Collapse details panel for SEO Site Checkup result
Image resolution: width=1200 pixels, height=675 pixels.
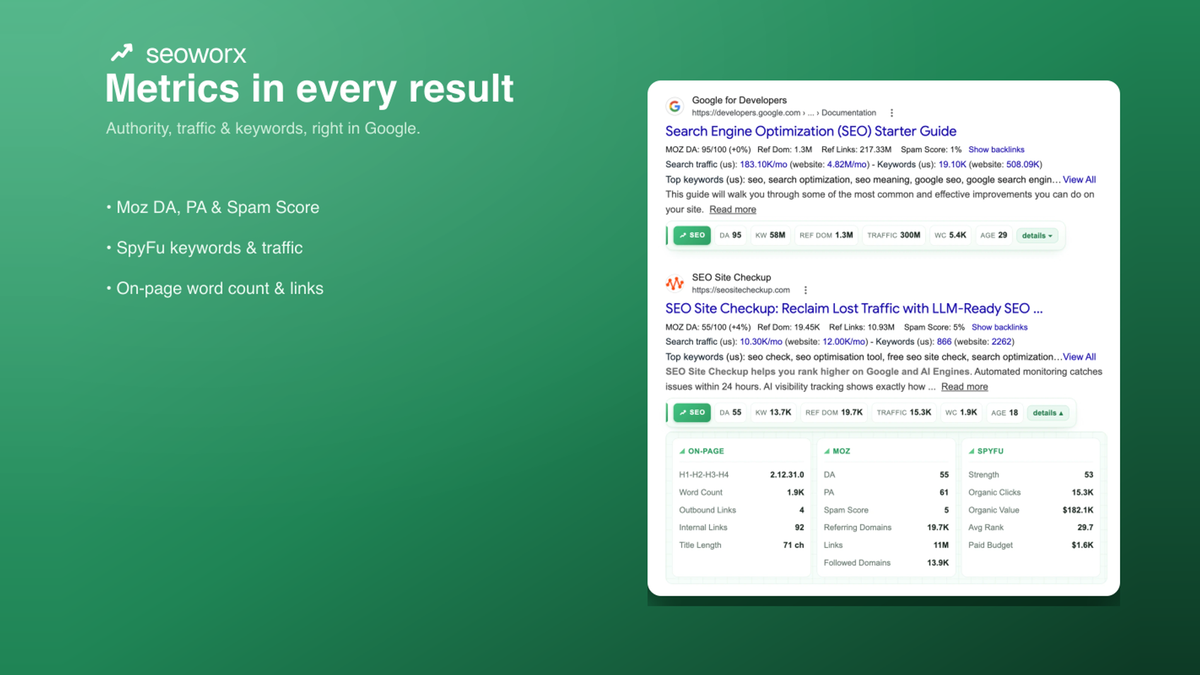1048,412
